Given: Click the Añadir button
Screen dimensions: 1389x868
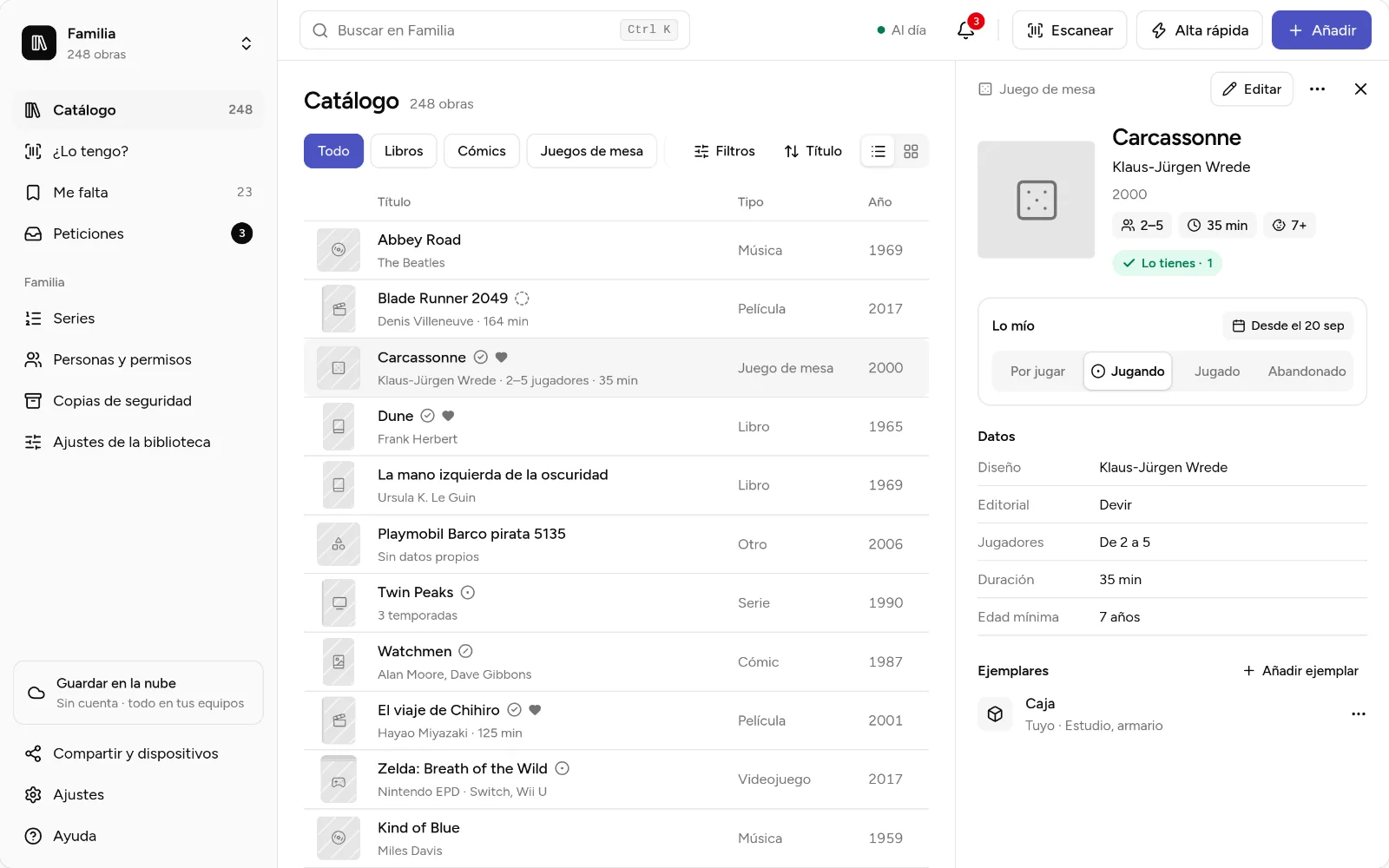Looking at the screenshot, I should pos(1321,30).
